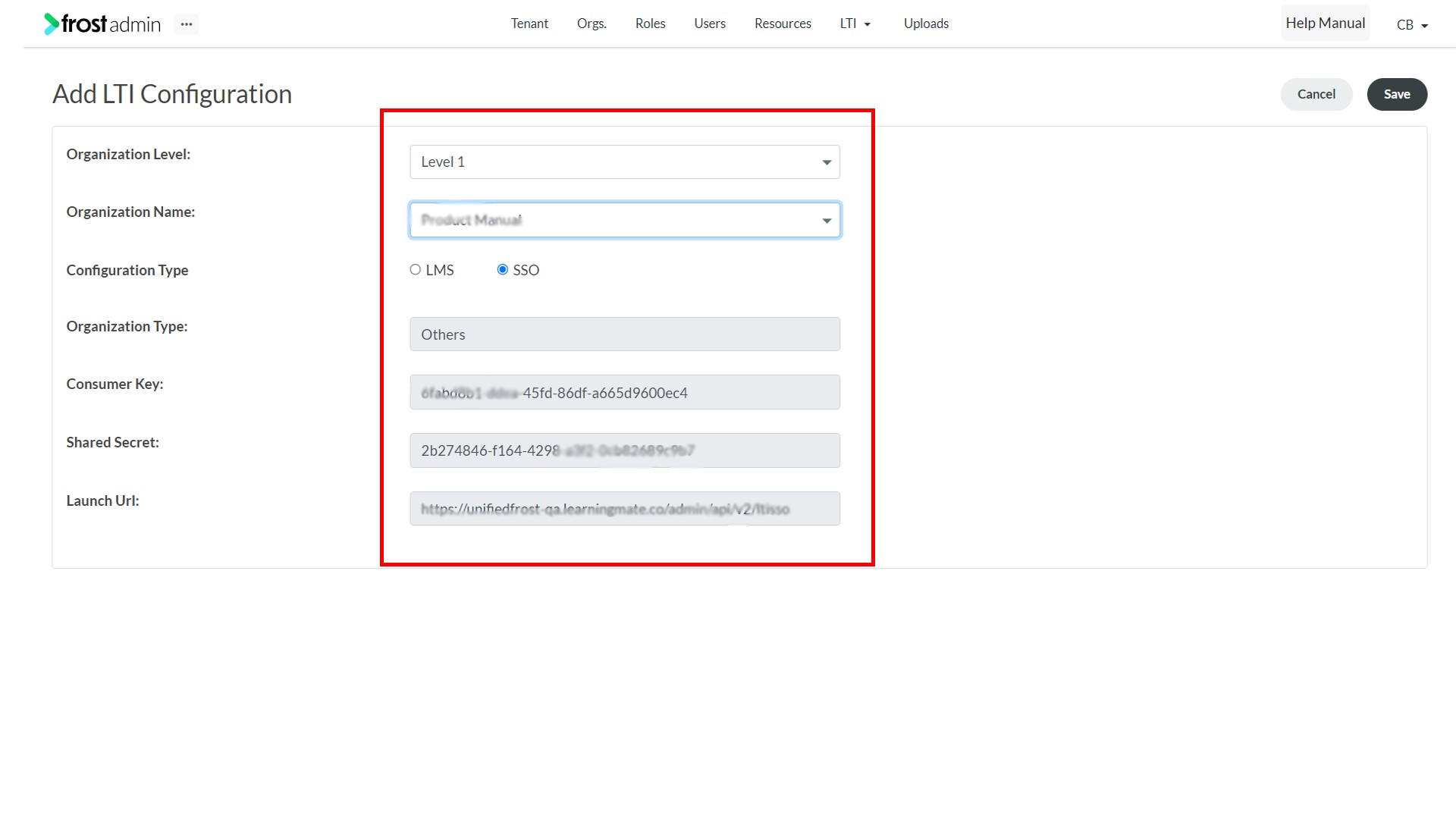Click the caret next to CB
Image resolution: width=1456 pixels, height=819 pixels.
tap(1425, 26)
